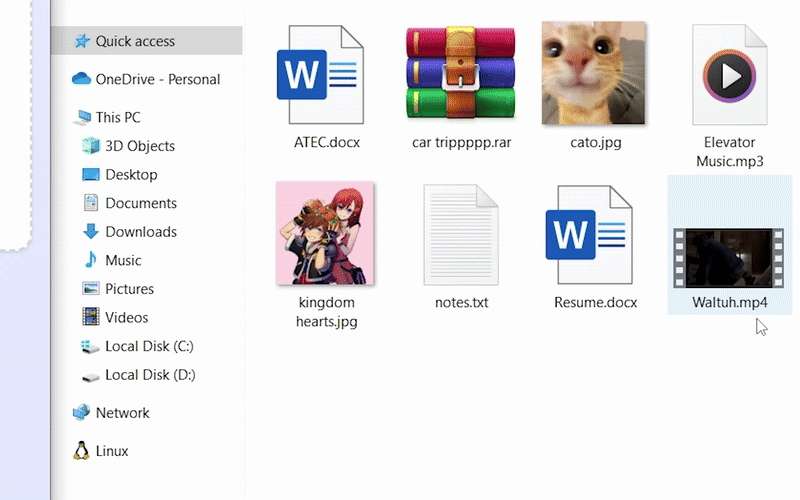Open Quick access in navigation pane
Image resolution: width=800 pixels, height=500 pixels.
pos(135,41)
